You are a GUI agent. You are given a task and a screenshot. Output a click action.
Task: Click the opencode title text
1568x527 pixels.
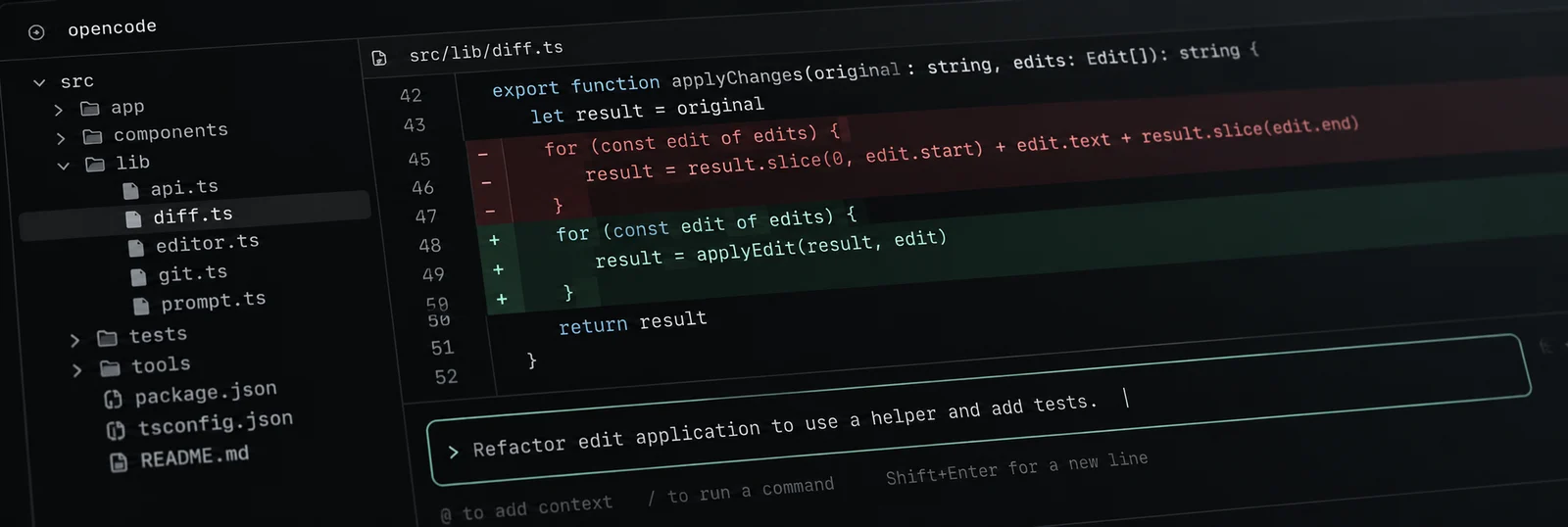112,27
